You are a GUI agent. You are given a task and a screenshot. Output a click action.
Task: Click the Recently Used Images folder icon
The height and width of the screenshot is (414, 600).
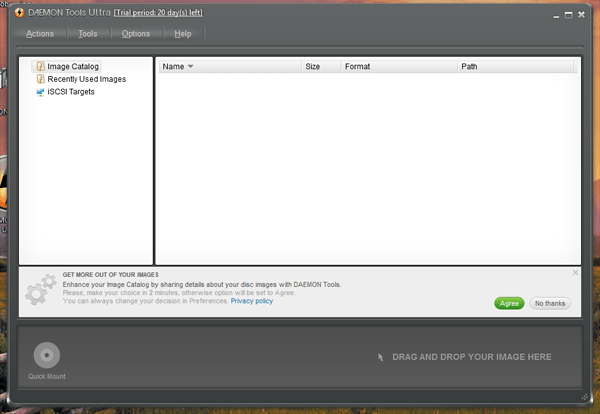click(x=41, y=79)
